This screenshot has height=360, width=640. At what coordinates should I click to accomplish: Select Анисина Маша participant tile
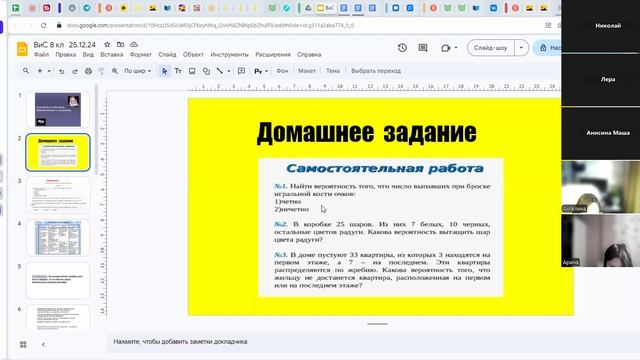(601, 133)
